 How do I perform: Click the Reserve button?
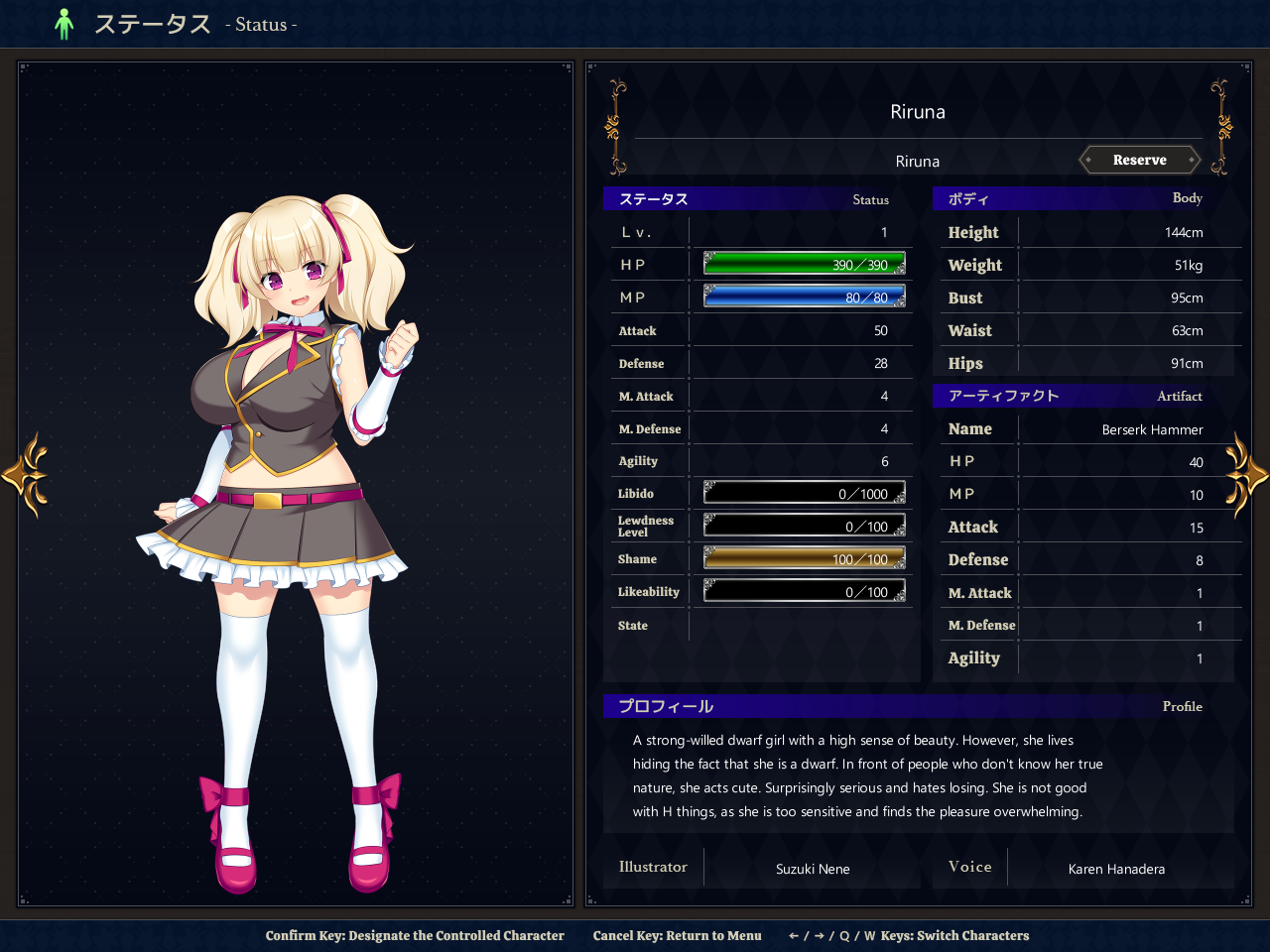pos(1140,160)
